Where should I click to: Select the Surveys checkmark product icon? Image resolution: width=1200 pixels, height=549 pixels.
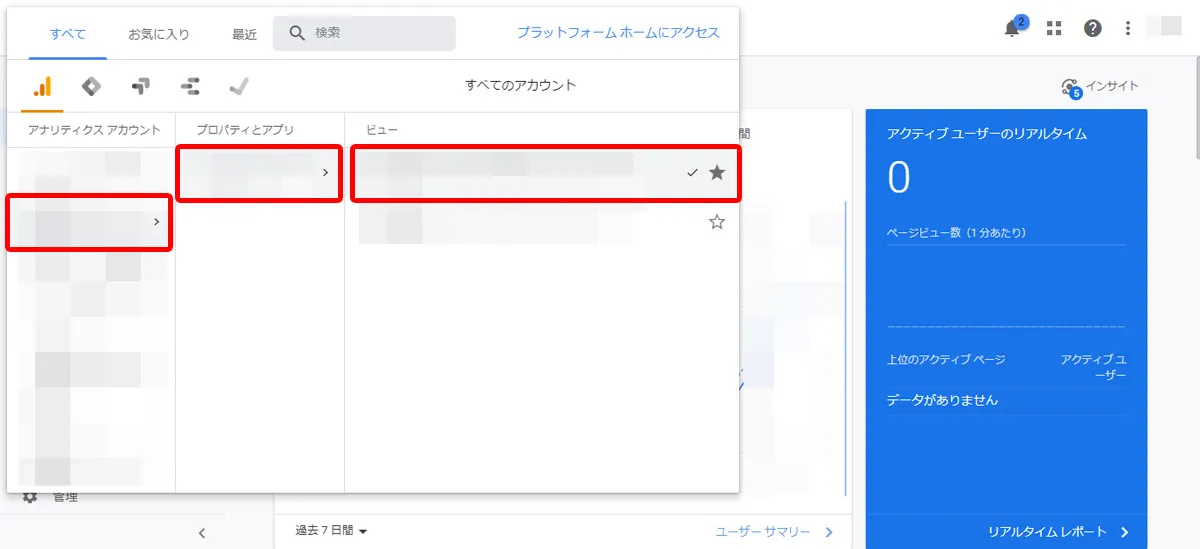tap(238, 87)
